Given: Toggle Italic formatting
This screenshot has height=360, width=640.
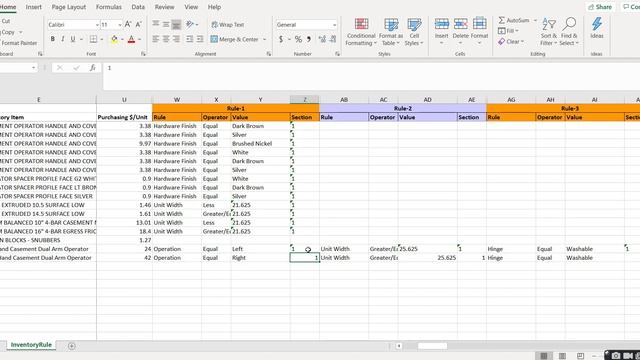Looking at the screenshot, I should 62,39.
